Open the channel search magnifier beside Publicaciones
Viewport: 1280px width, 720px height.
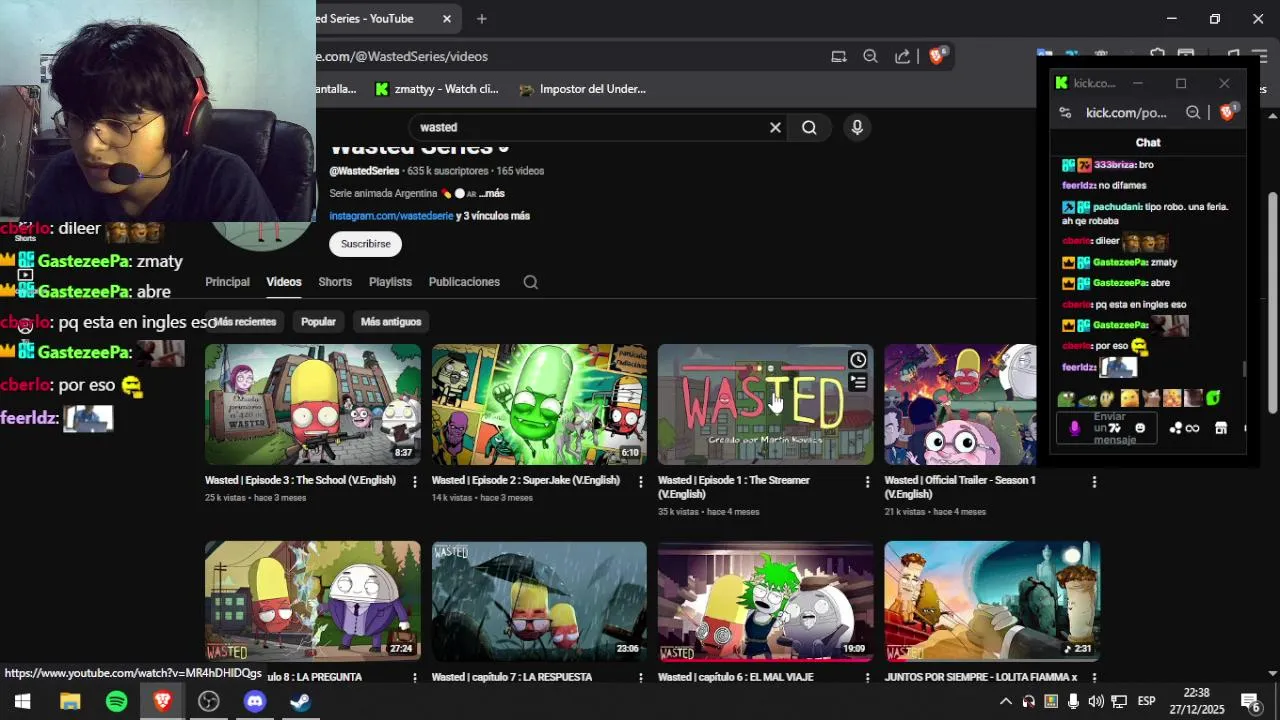point(531,282)
